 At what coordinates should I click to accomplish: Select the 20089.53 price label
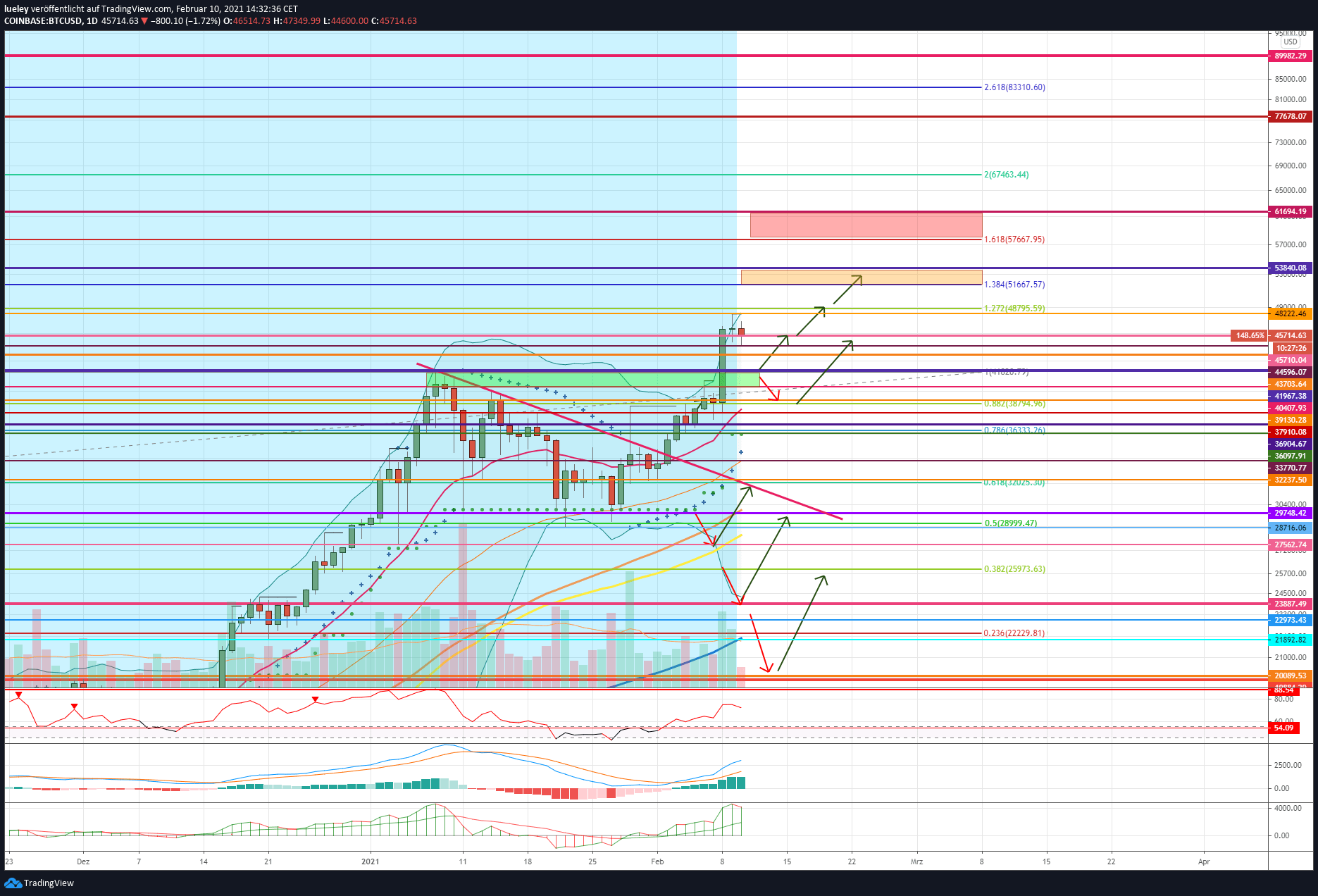pos(1291,676)
